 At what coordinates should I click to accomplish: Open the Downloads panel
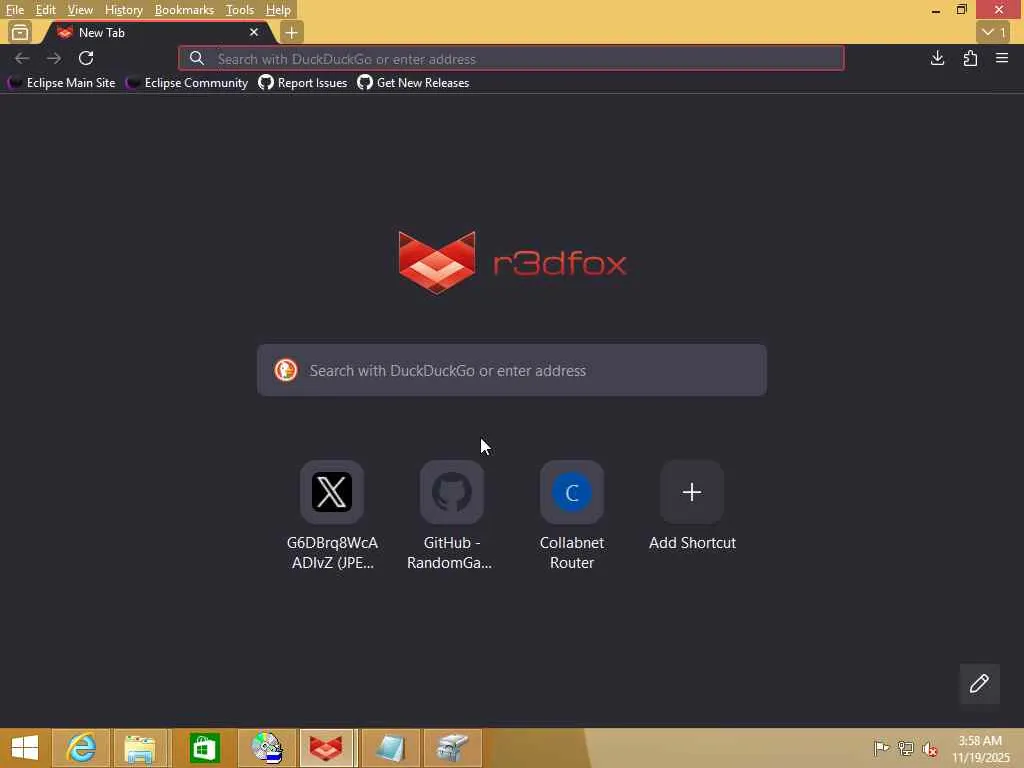[x=937, y=58]
